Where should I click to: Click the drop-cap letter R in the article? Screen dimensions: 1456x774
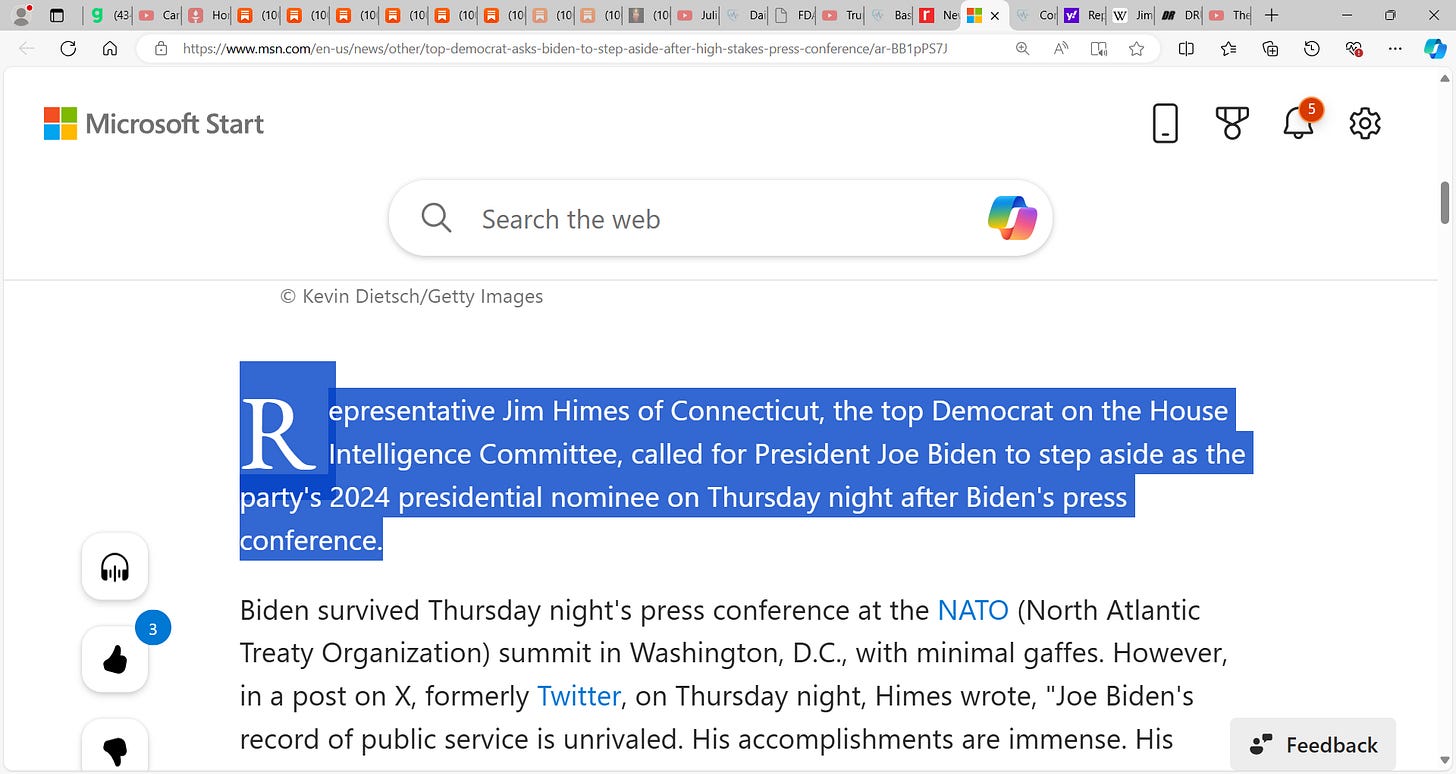coord(277,434)
